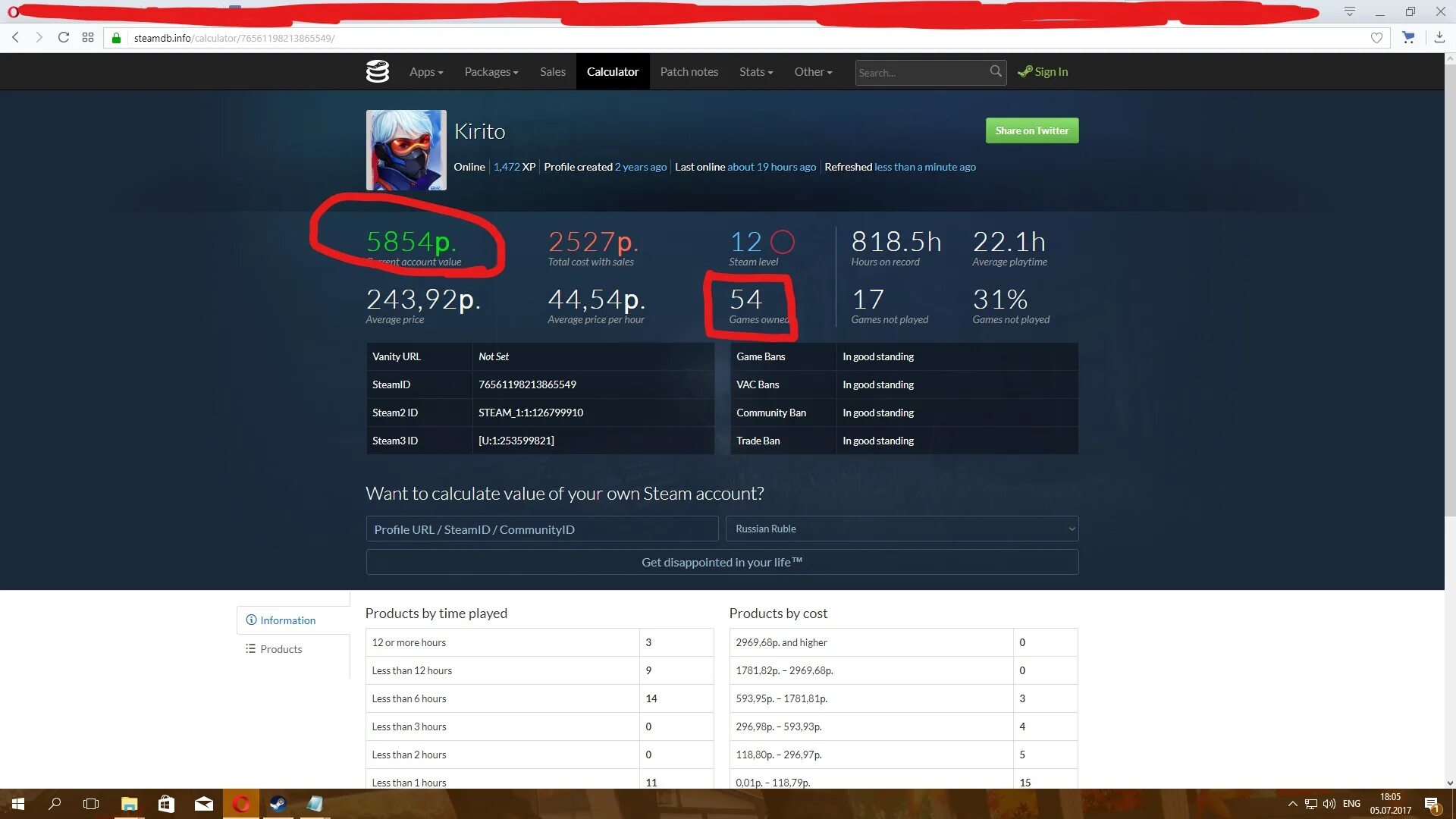Open Windows taskbar search

tap(55, 804)
